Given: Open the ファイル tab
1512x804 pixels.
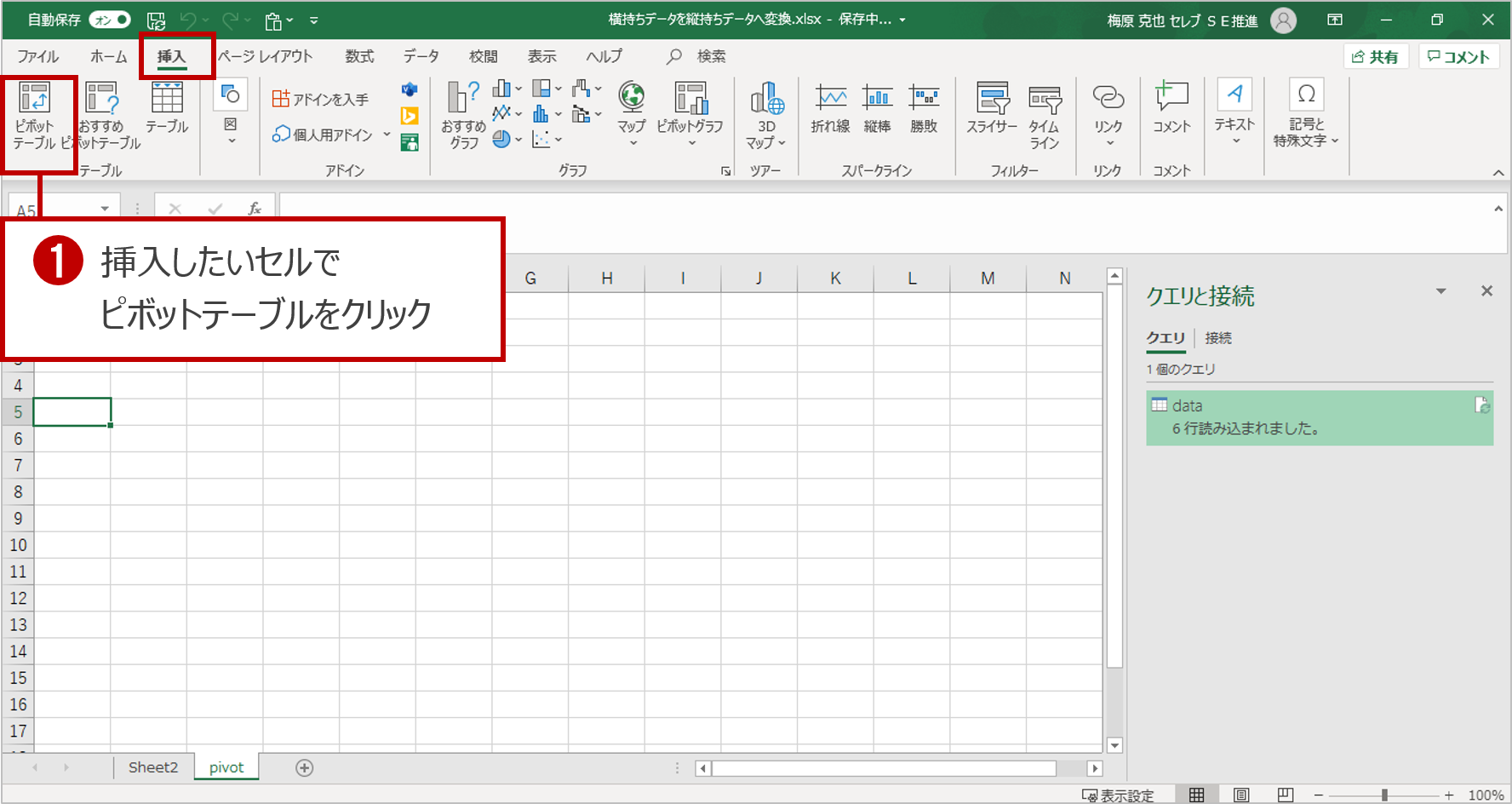Looking at the screenshot, I should (x=38, y=56).
